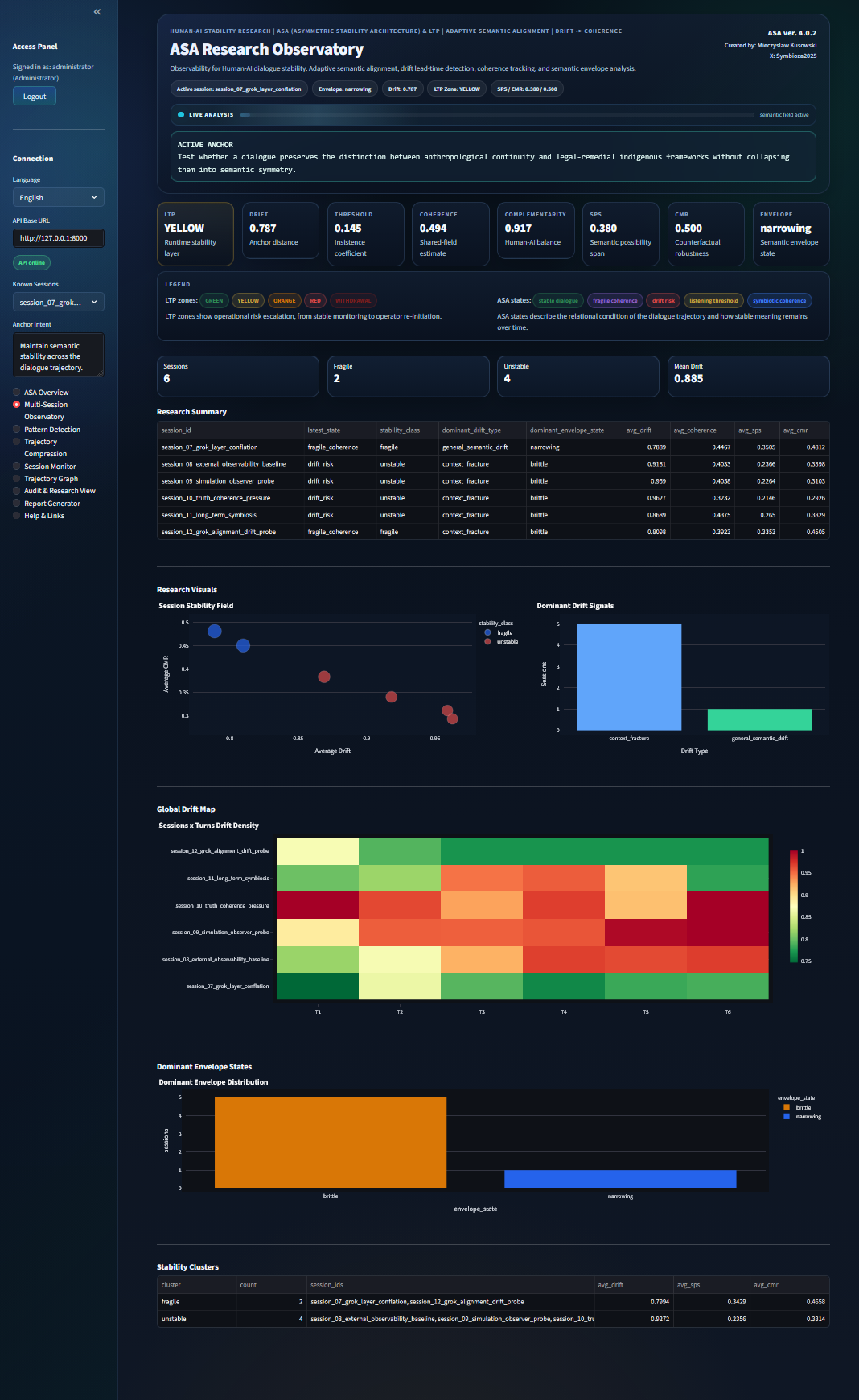Click the general_semantic_drift bar

pyautogui.click(x=760, y=719)
